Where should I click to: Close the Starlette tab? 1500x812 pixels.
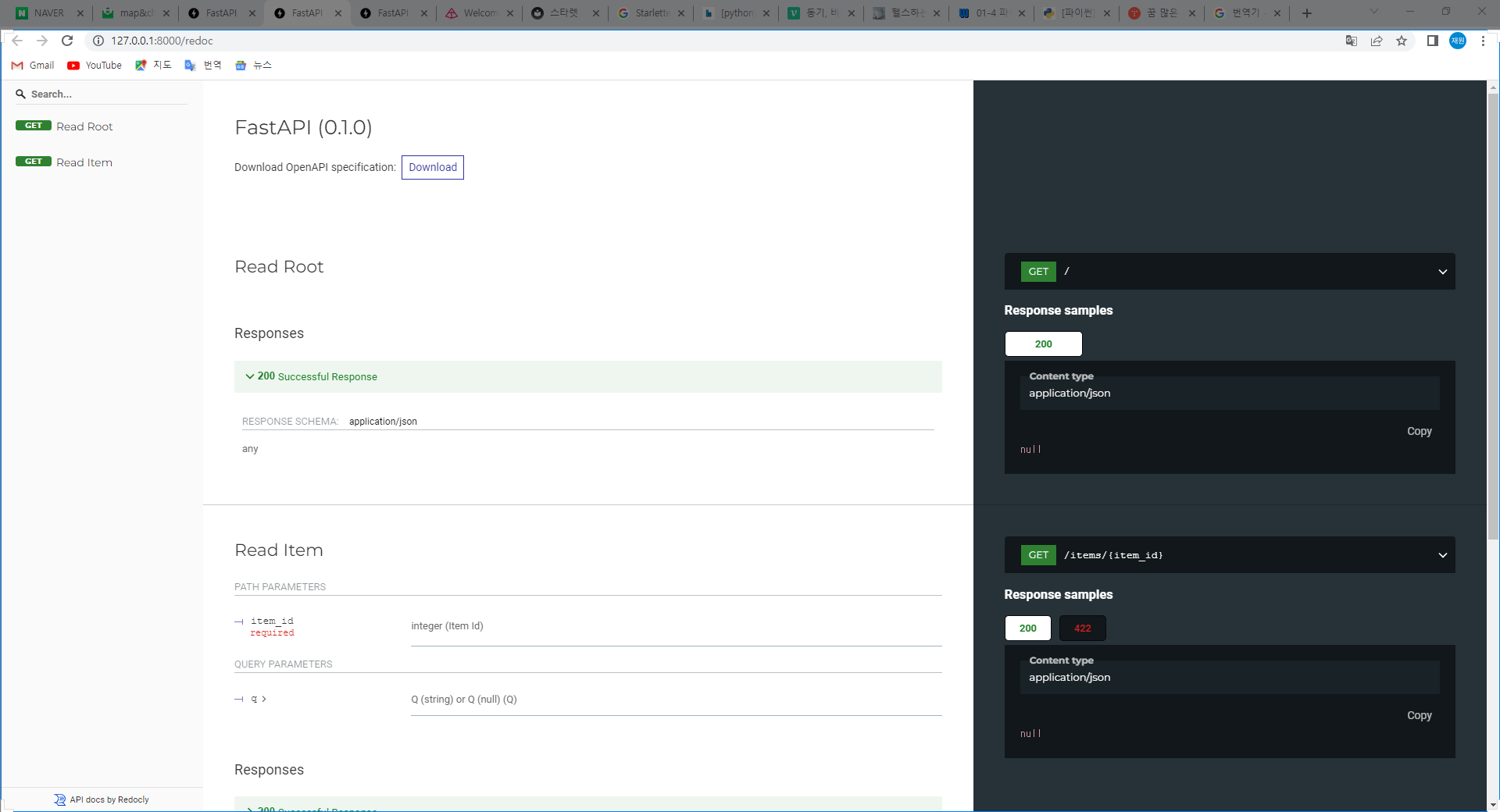pos(681,13)
